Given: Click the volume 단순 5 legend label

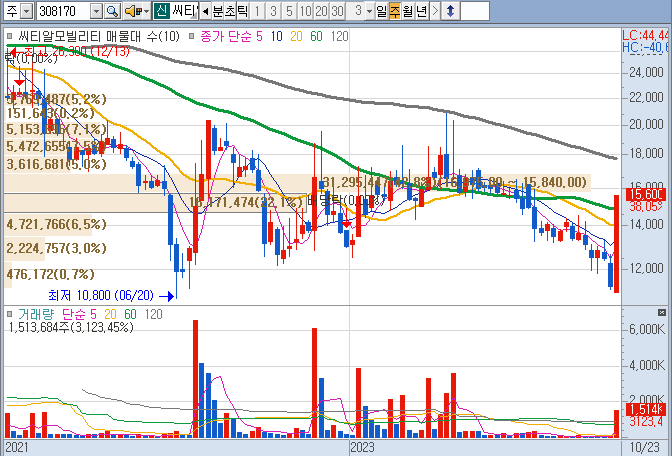Looking at the screenshot, I should pos(79,315).
